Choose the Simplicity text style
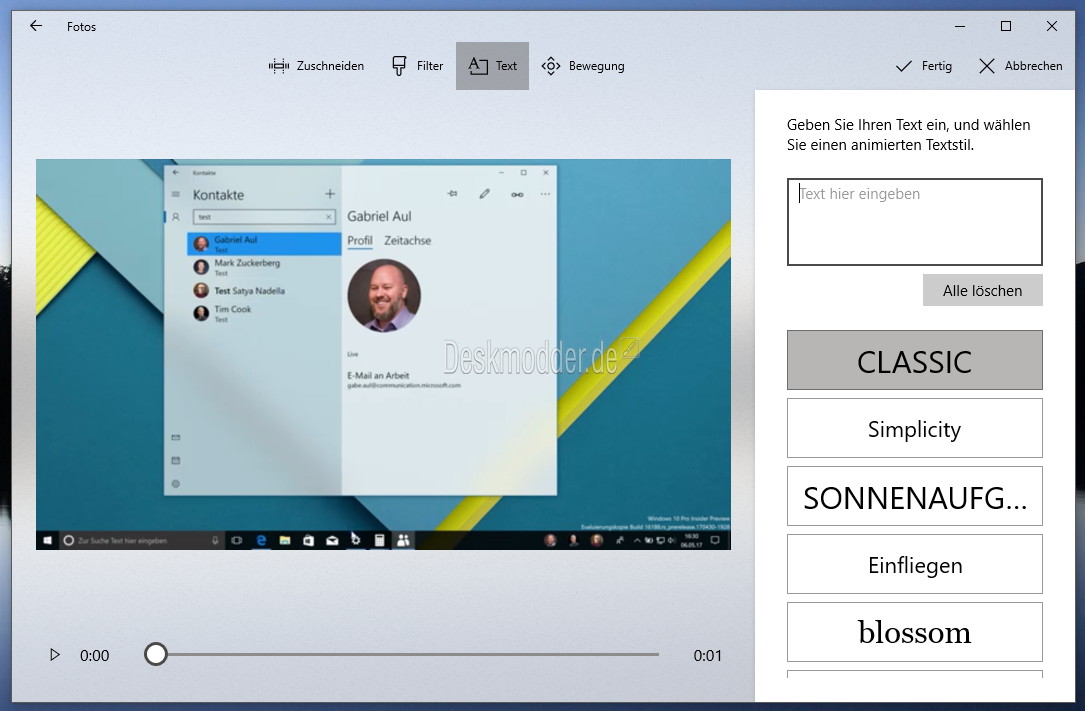This screenshot has width=1085, height=711. [914, 428]
